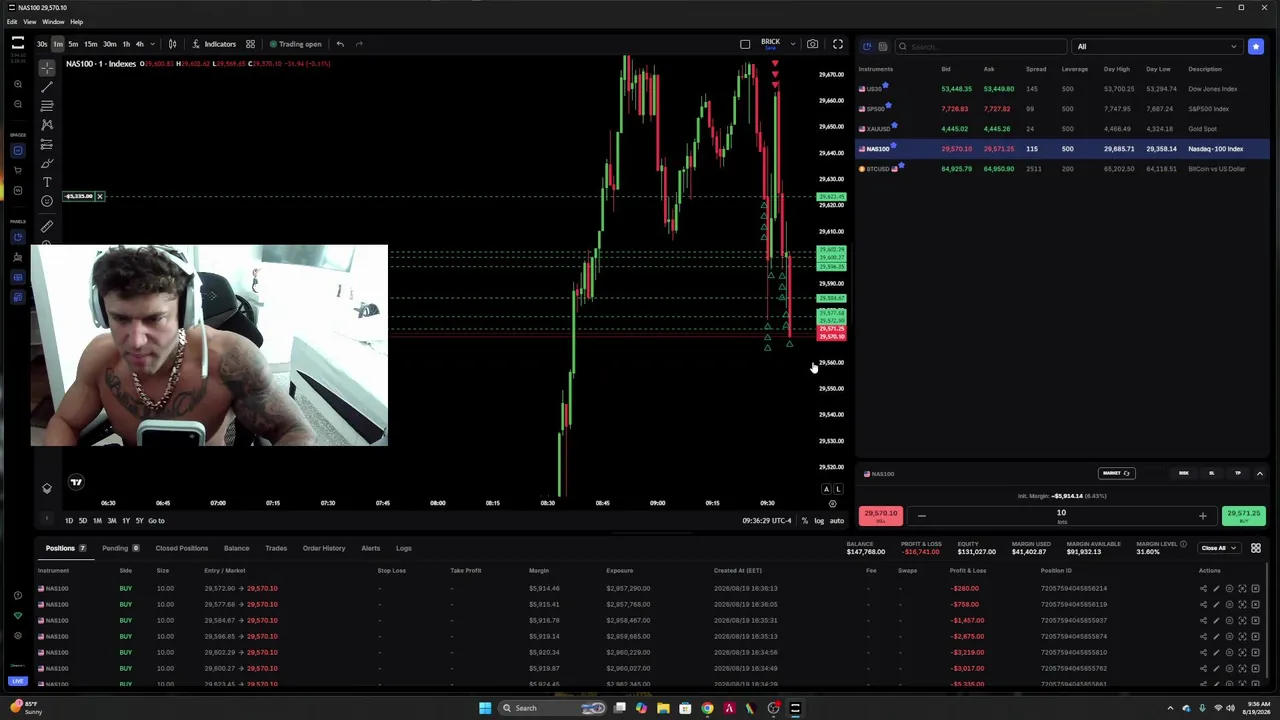
Task: Toggle log scale on the chart
Action: click(819, 521)
